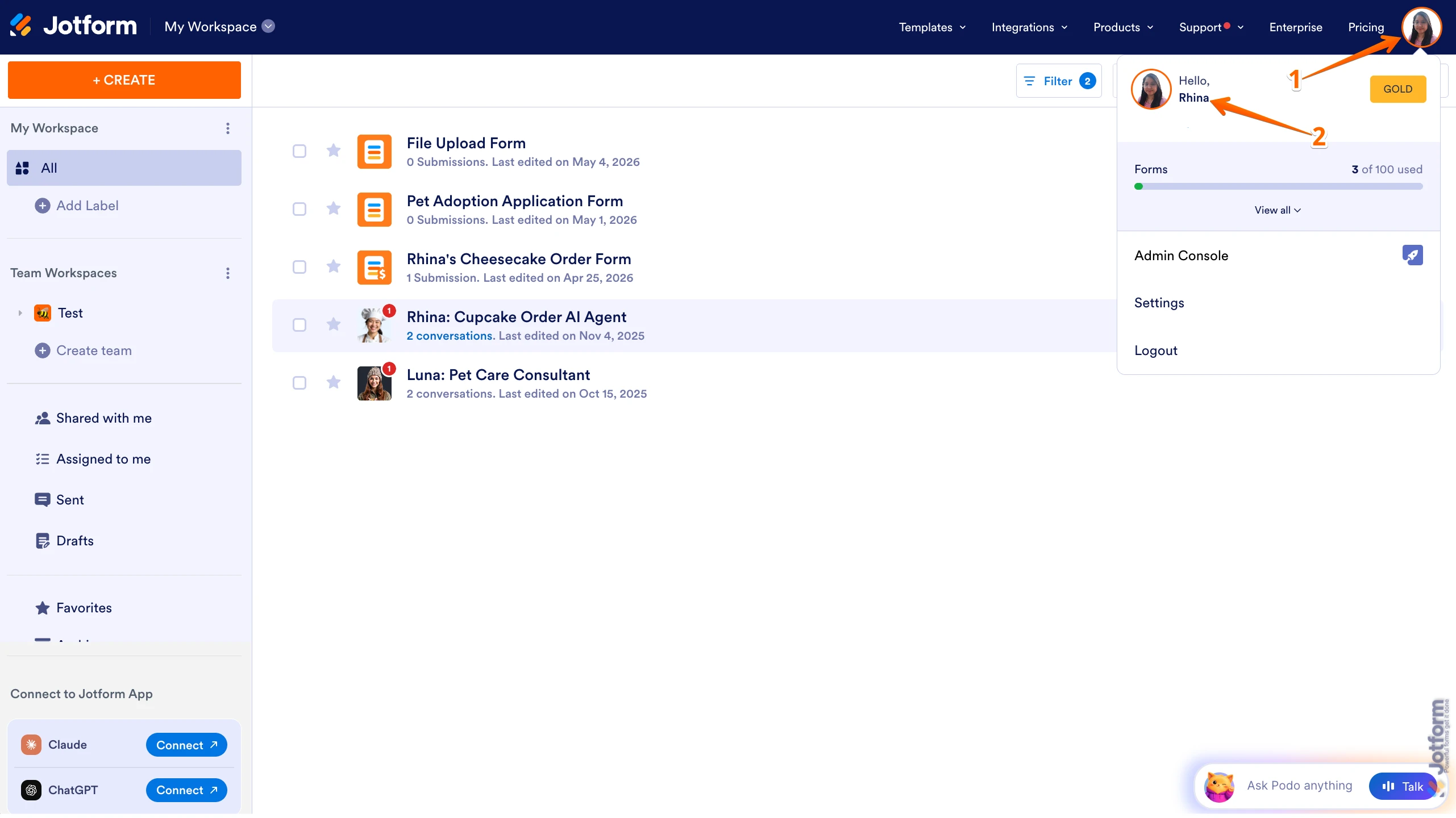Click the Ask Podo anything field

pos(1300,786)
